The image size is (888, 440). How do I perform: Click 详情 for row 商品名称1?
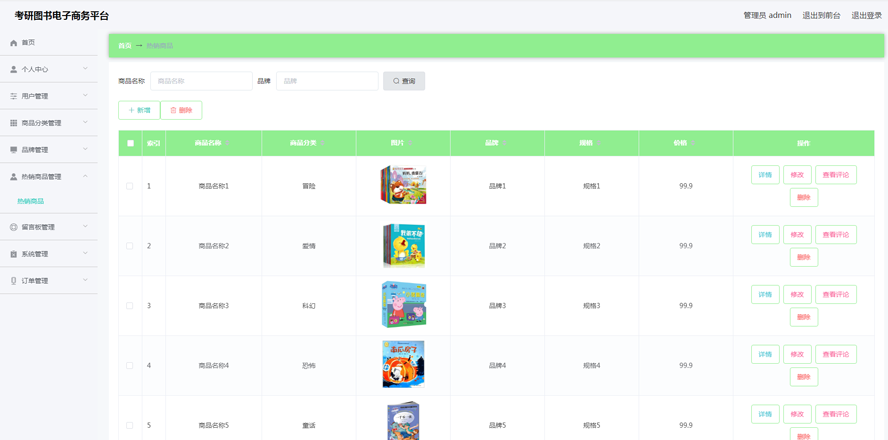[765, 175]
